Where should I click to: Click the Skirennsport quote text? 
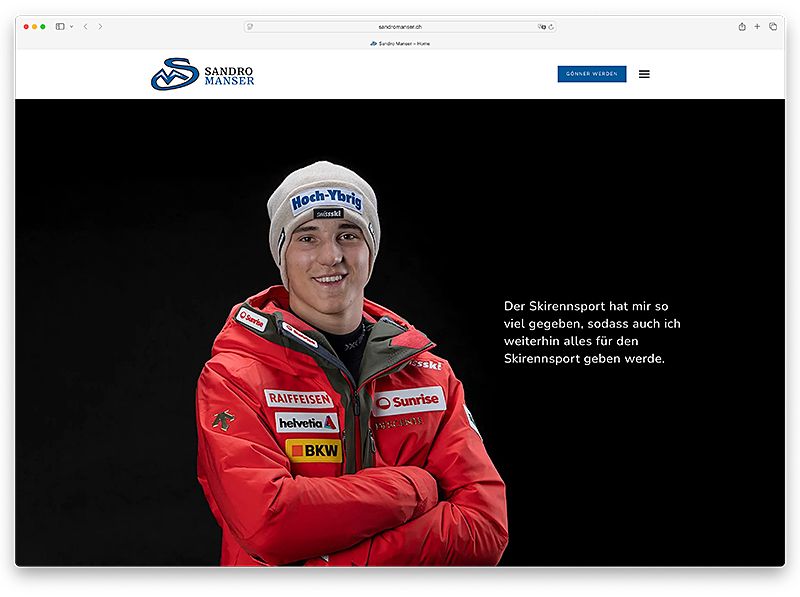click(592, 332)
